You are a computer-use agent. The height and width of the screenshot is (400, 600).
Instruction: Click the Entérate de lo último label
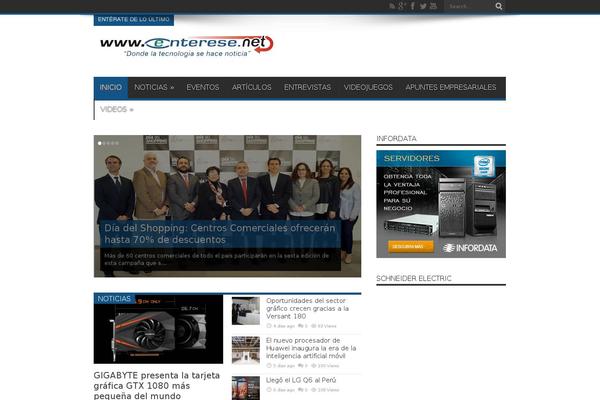coord(134,20)
